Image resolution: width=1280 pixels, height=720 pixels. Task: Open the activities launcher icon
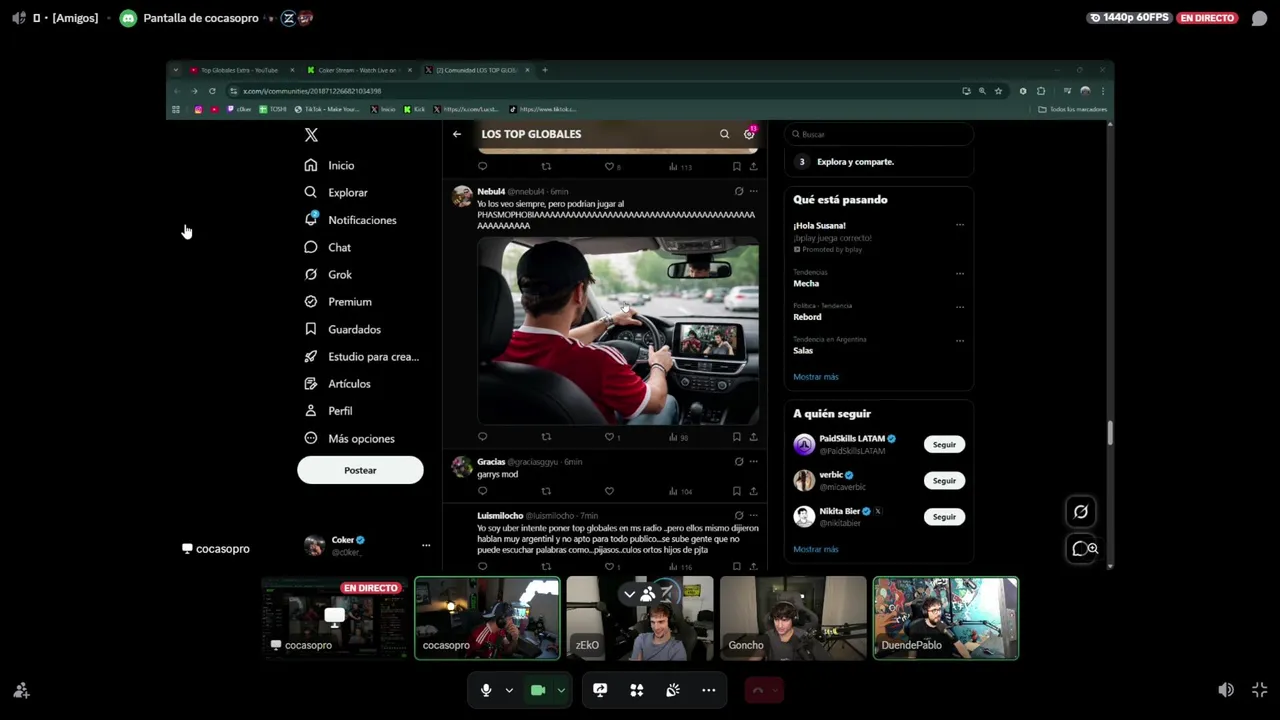tap(636, 690)
